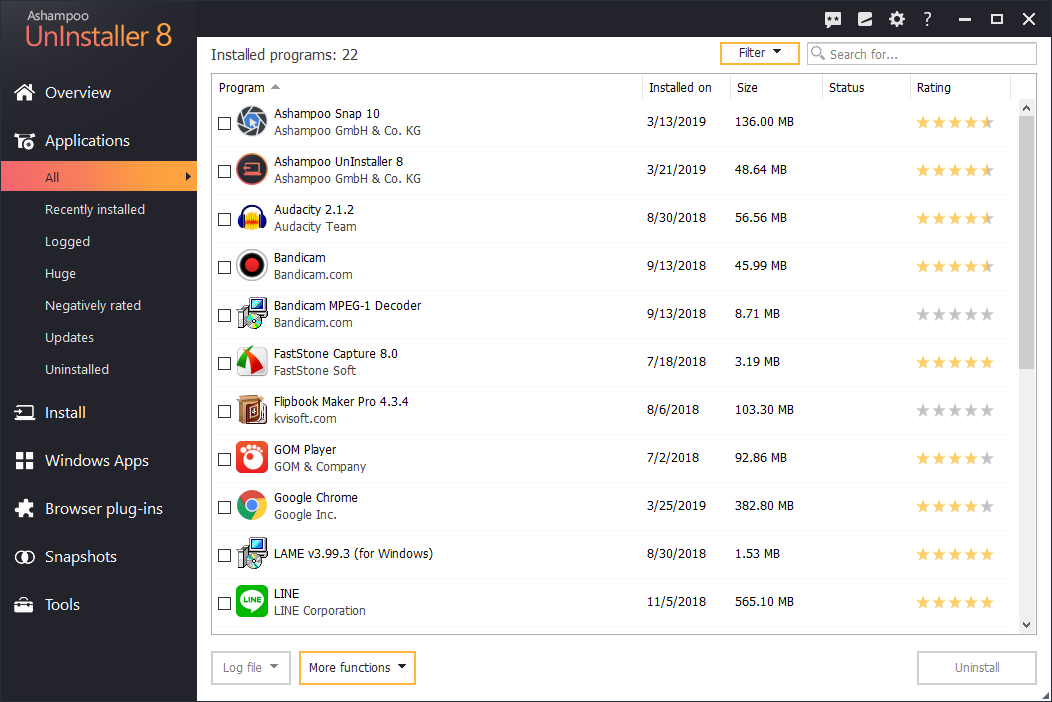Check the Ashampoo Snap 10 checkbox
This screenshot has height=702, width=1052.
[224, 123]
